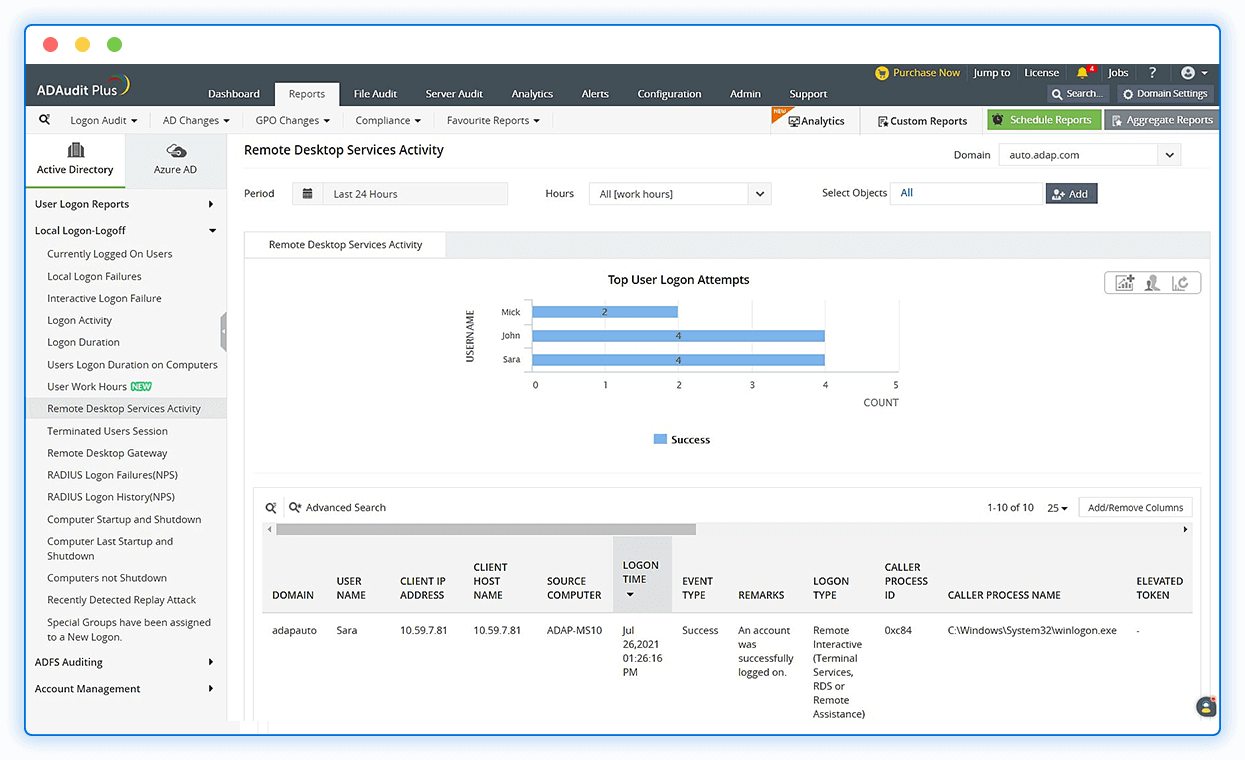The image size is (1245, 760).
Task: Click the chat assistant icon at bottom right
Action: tap(1206, 707)
